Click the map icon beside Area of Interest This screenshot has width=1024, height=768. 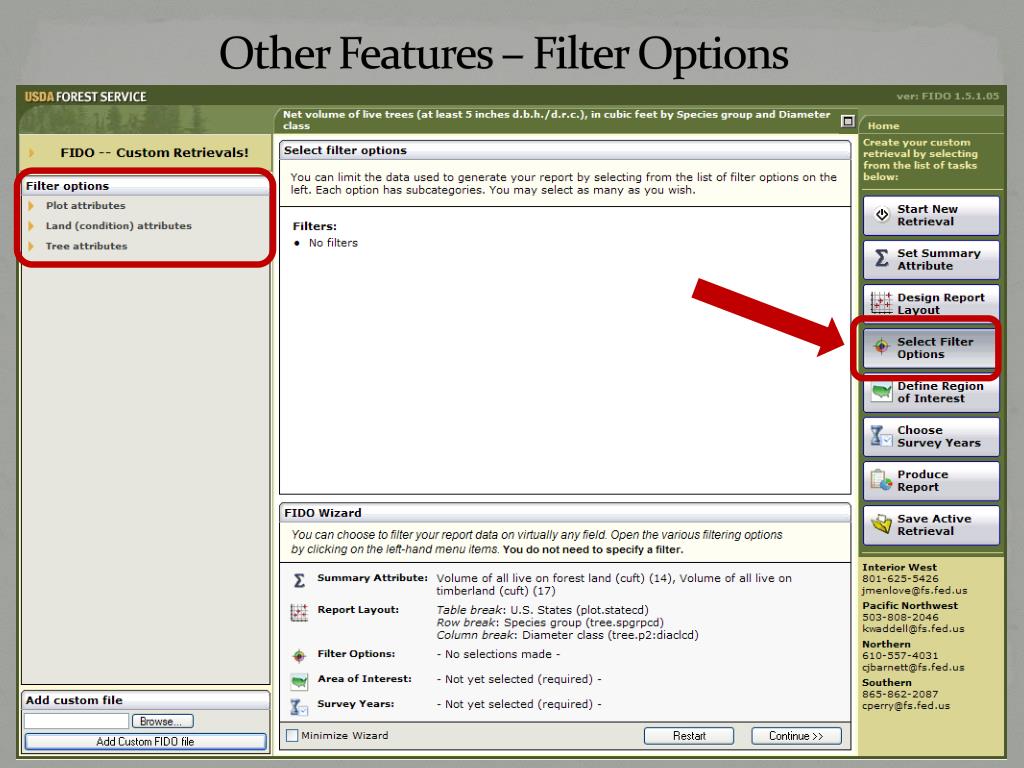click(299, 681)
